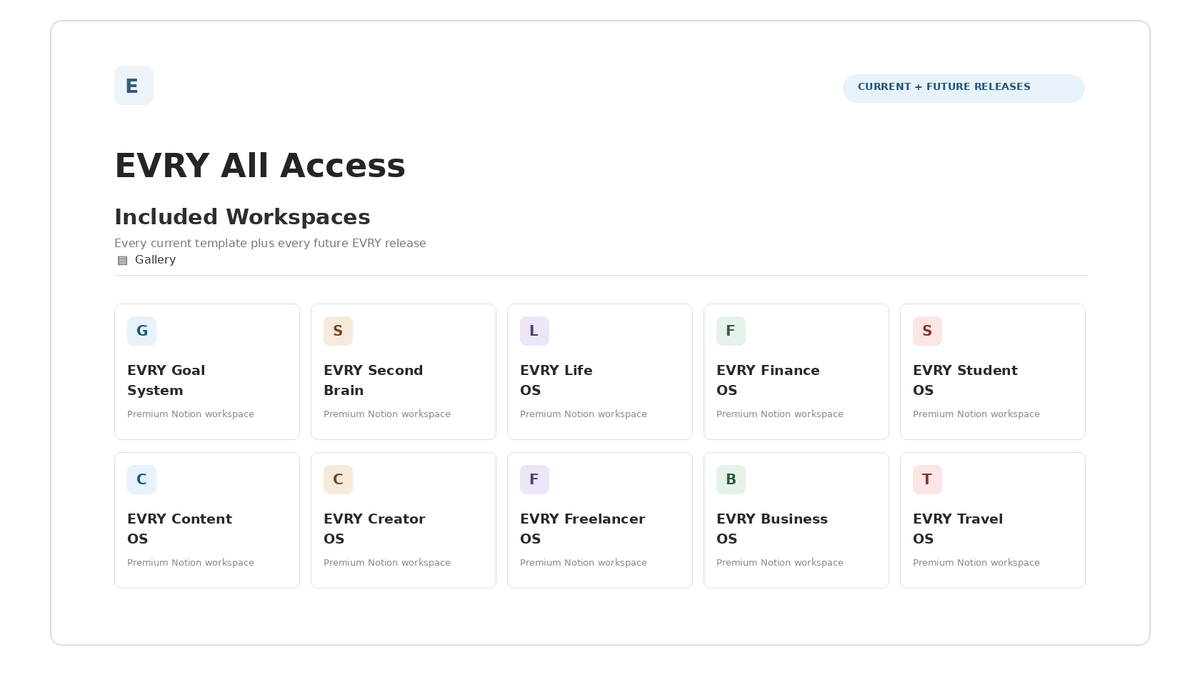Image resolution: width=1200 pixels, height=675 pixels.
Task: Click the C icon on EVRY Creator OS
Action: [338, 479]
